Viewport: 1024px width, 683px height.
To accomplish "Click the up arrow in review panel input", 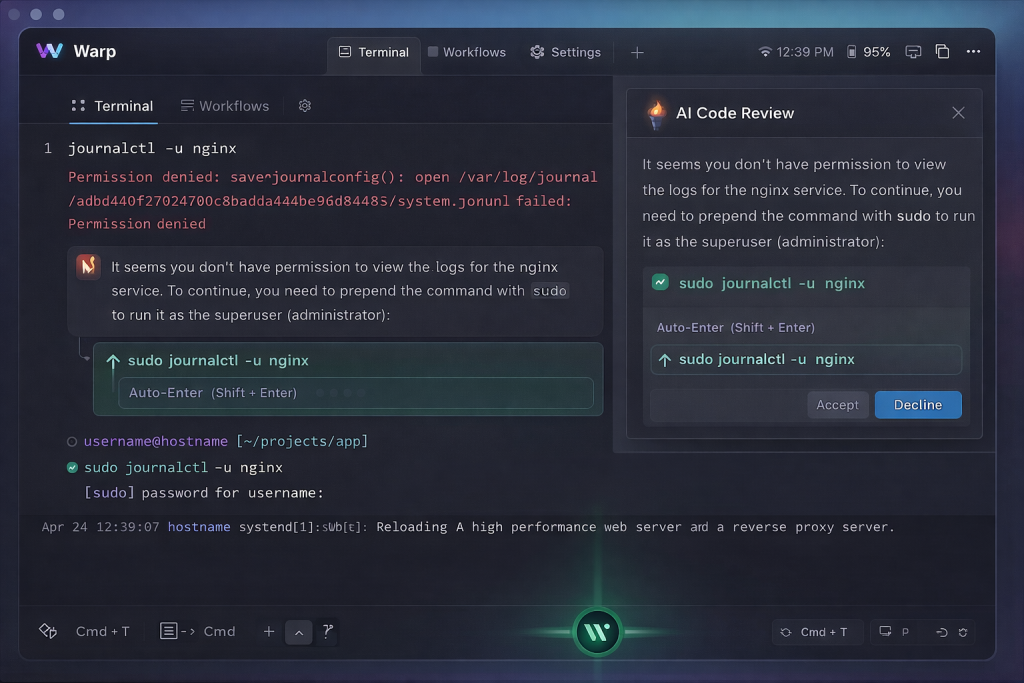I will click(665, 360).
